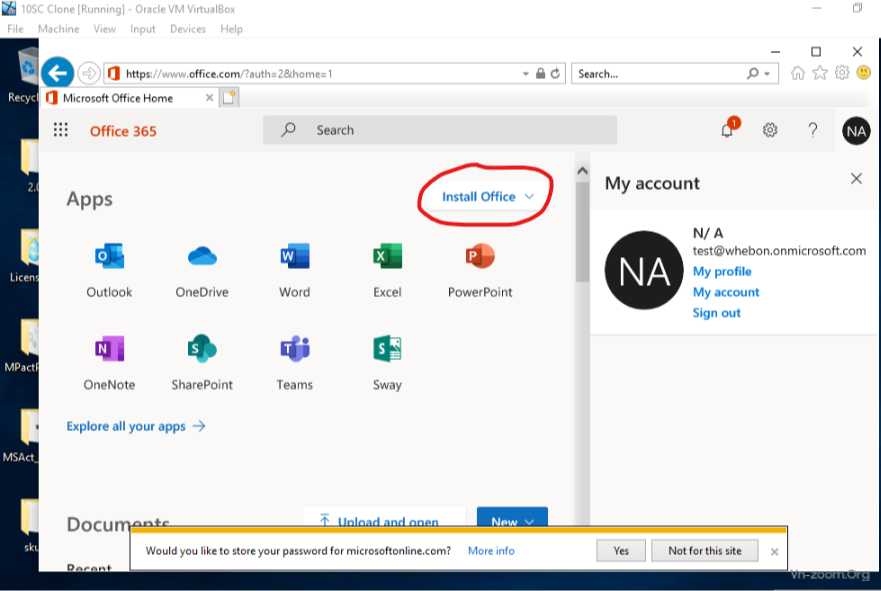Launch PowerPoint from the Apps list

(480, 258)
